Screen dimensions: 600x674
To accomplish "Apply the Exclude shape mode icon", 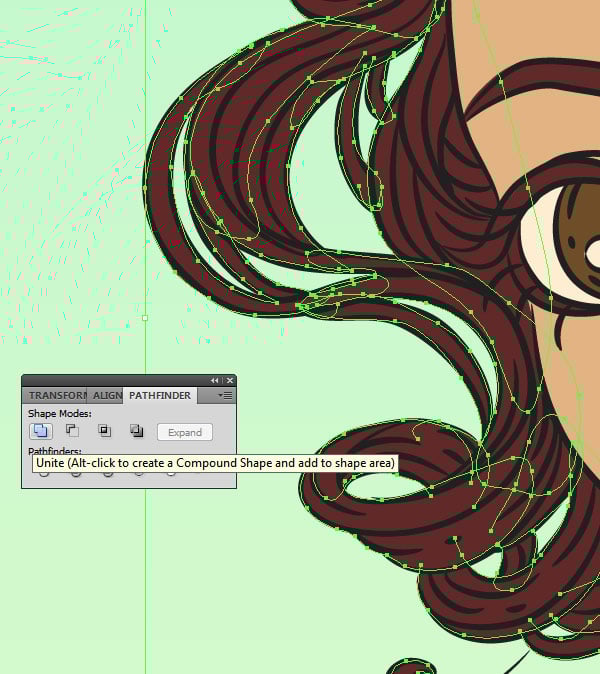I will pyautogui.click(x=137, y=431).
